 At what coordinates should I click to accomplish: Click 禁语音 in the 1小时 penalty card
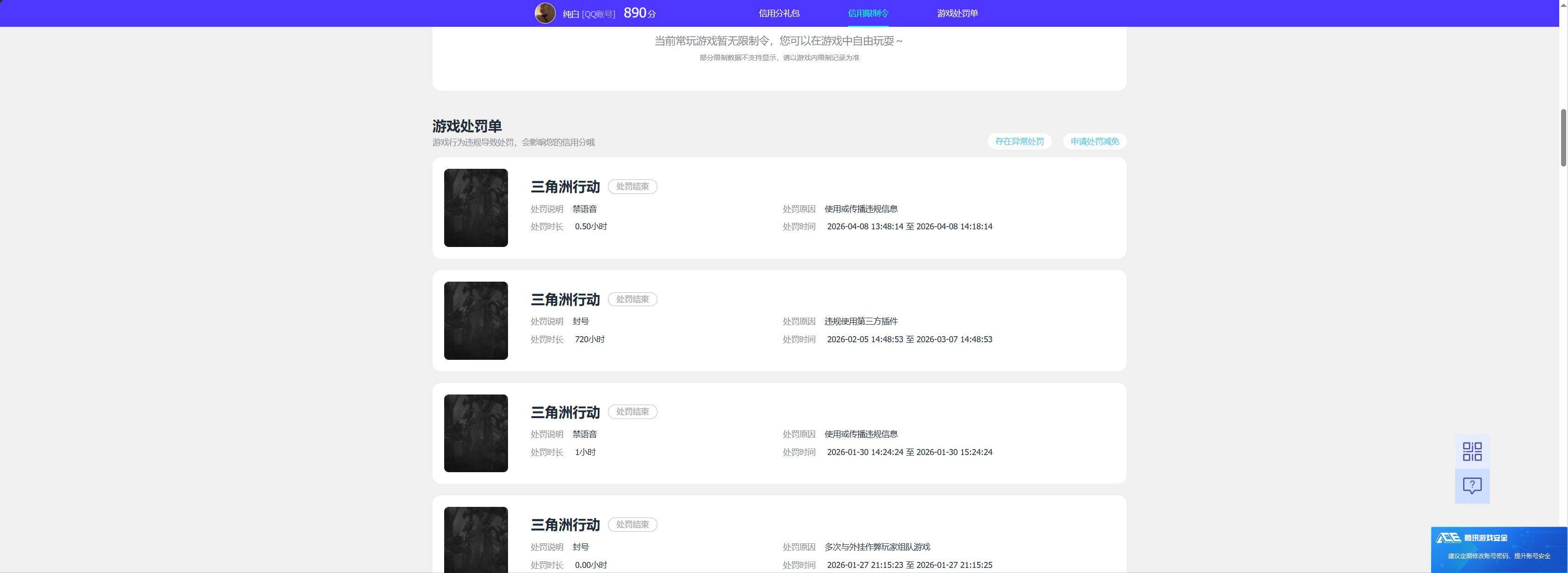point(584,434)
